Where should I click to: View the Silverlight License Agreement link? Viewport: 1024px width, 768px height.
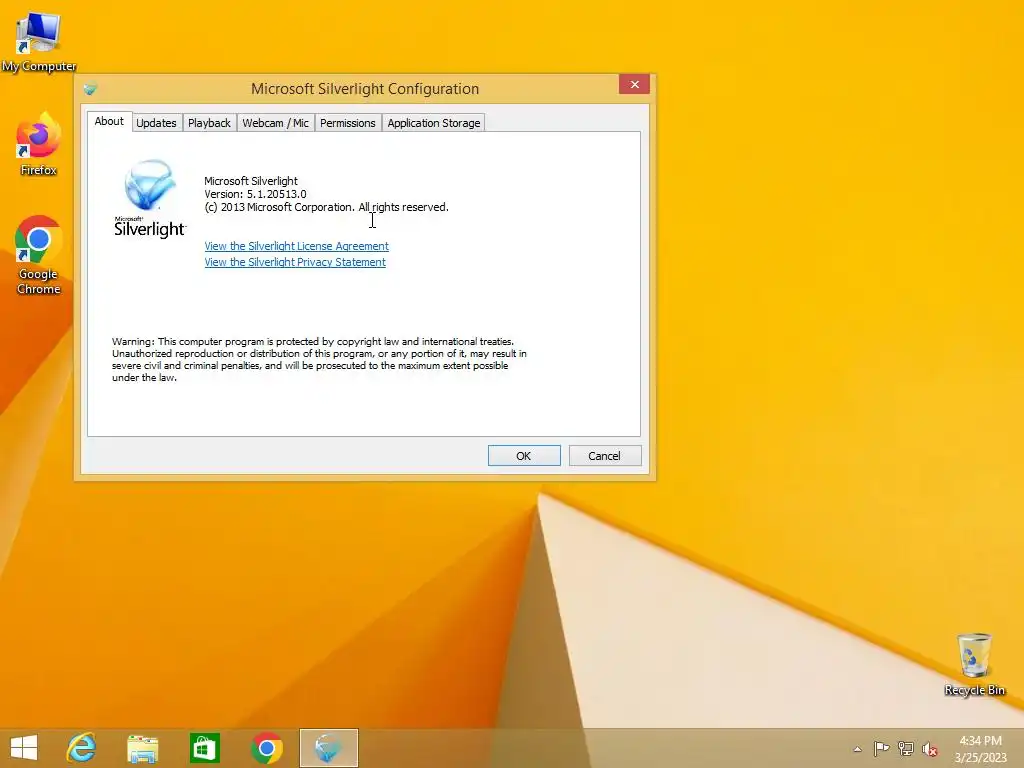point(296,246)
